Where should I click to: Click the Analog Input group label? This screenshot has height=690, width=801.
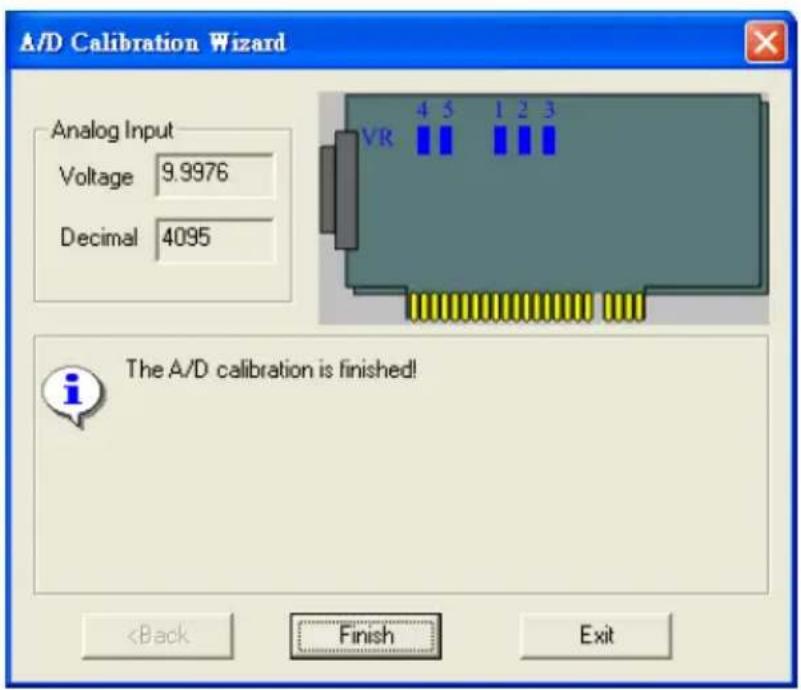coord(112,130)
